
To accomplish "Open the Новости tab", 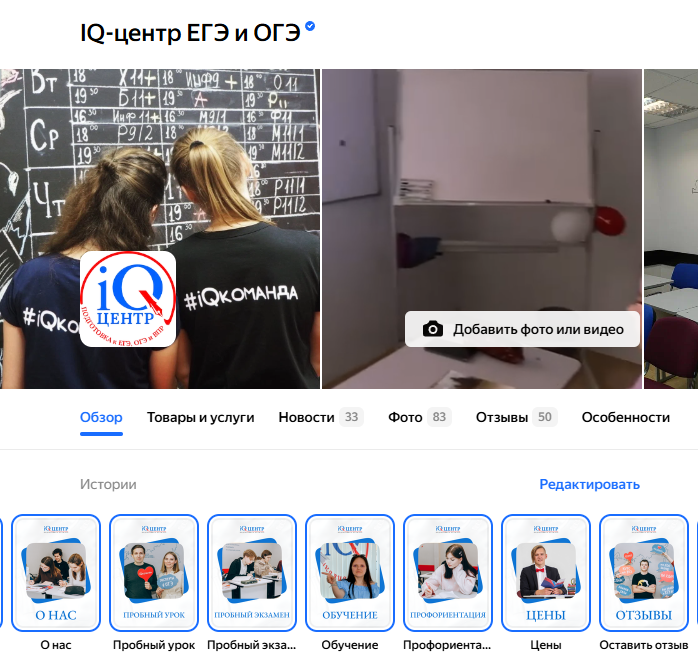I will [x=321, y=417].
